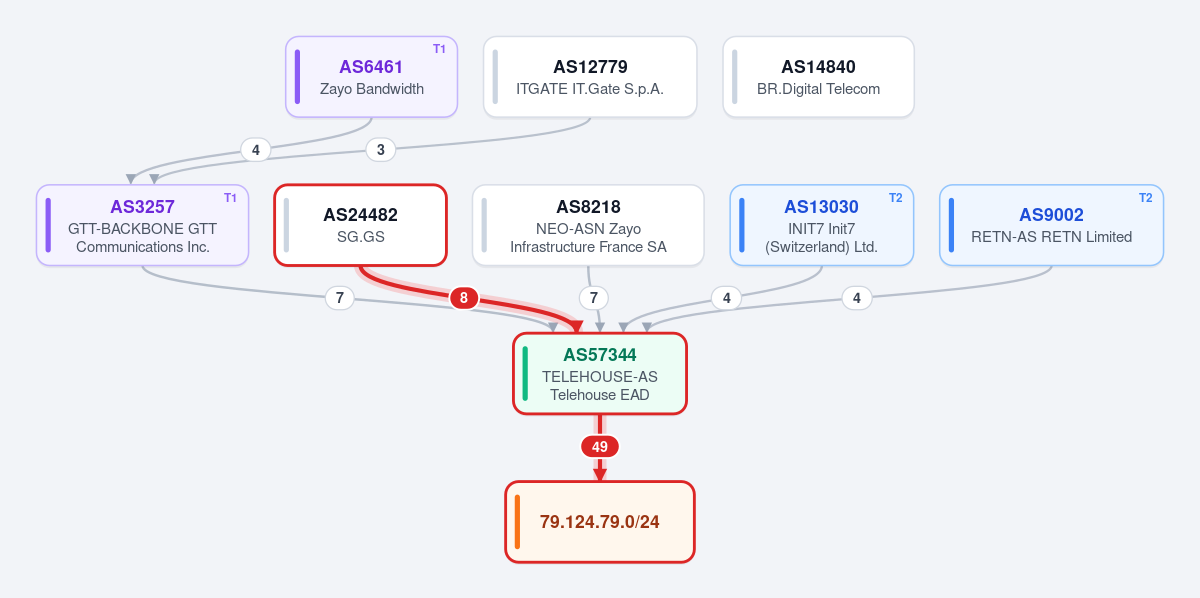Click the green color bar on AS57344
The width and height of the screenshot is (1200, 598).
tap(525, 373)
